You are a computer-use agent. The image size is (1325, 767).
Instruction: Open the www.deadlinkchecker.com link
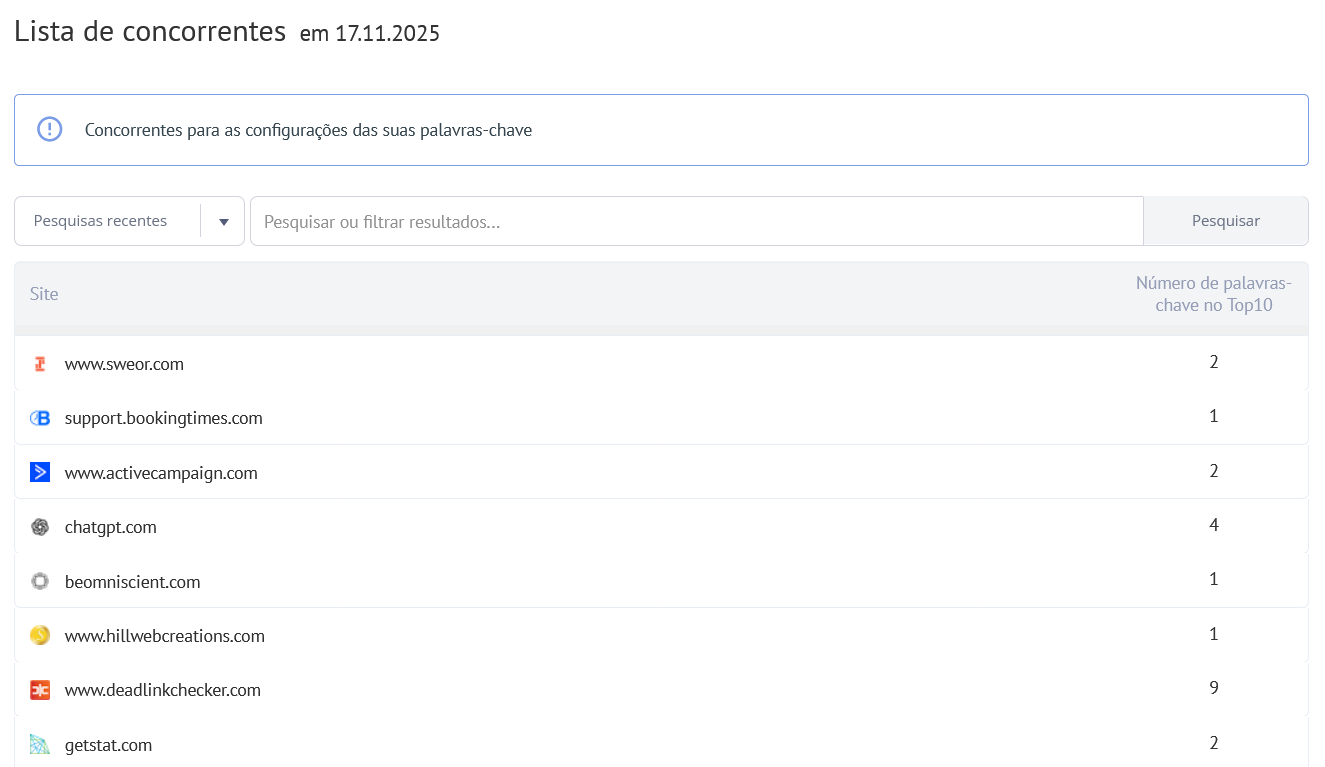[x=162, y=690]
